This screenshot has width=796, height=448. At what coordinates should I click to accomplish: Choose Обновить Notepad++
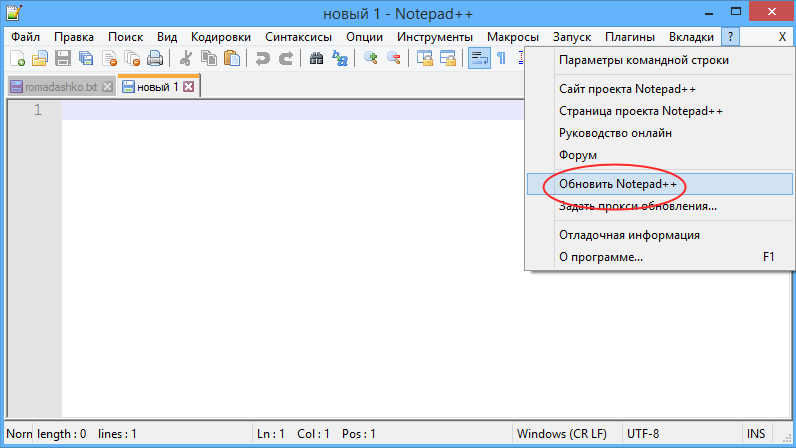[660, 184]
